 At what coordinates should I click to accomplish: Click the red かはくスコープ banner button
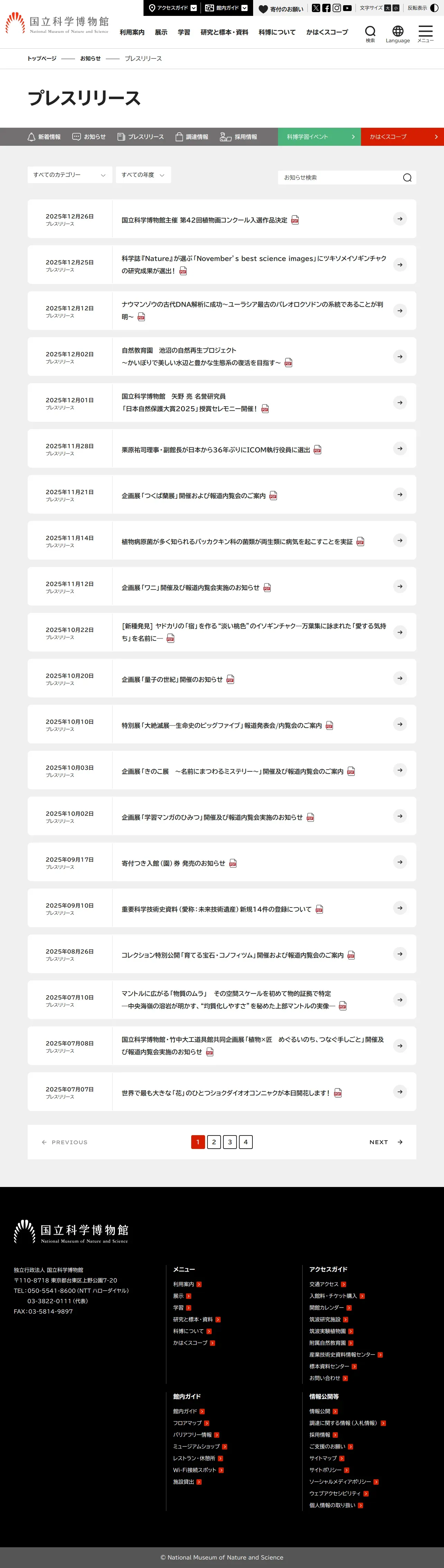point(403,137)
